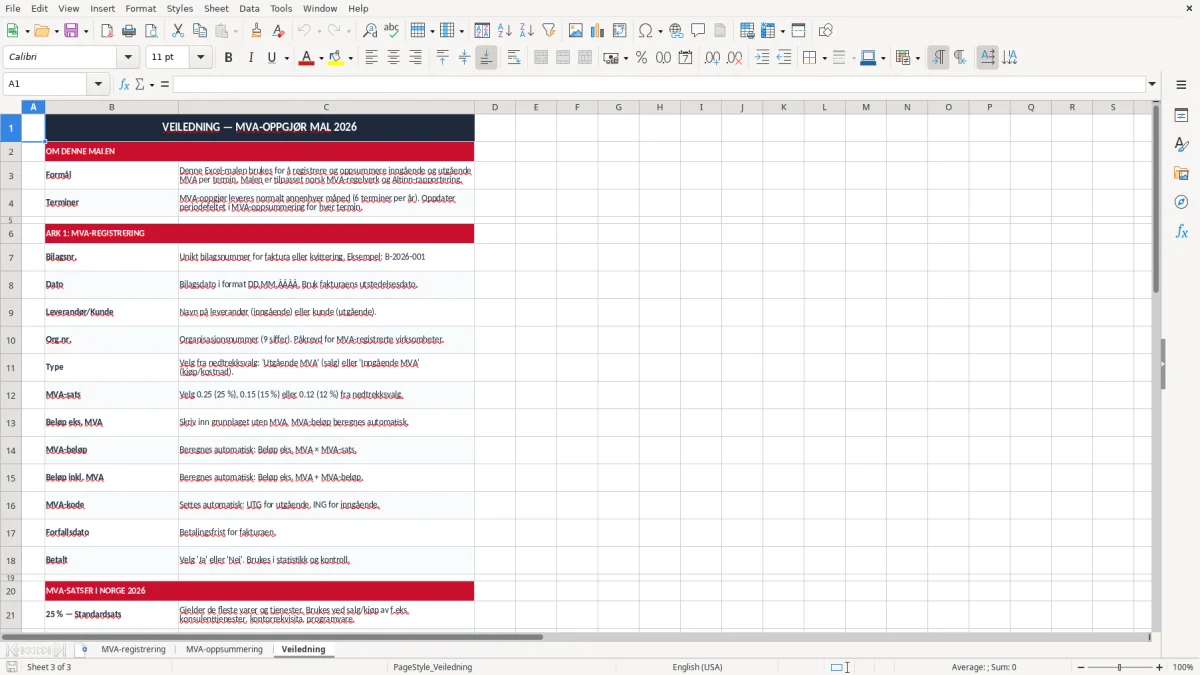Toggle Bold formatting
The width and height of the screenshot is (1200, 675).
click(229, 58)
